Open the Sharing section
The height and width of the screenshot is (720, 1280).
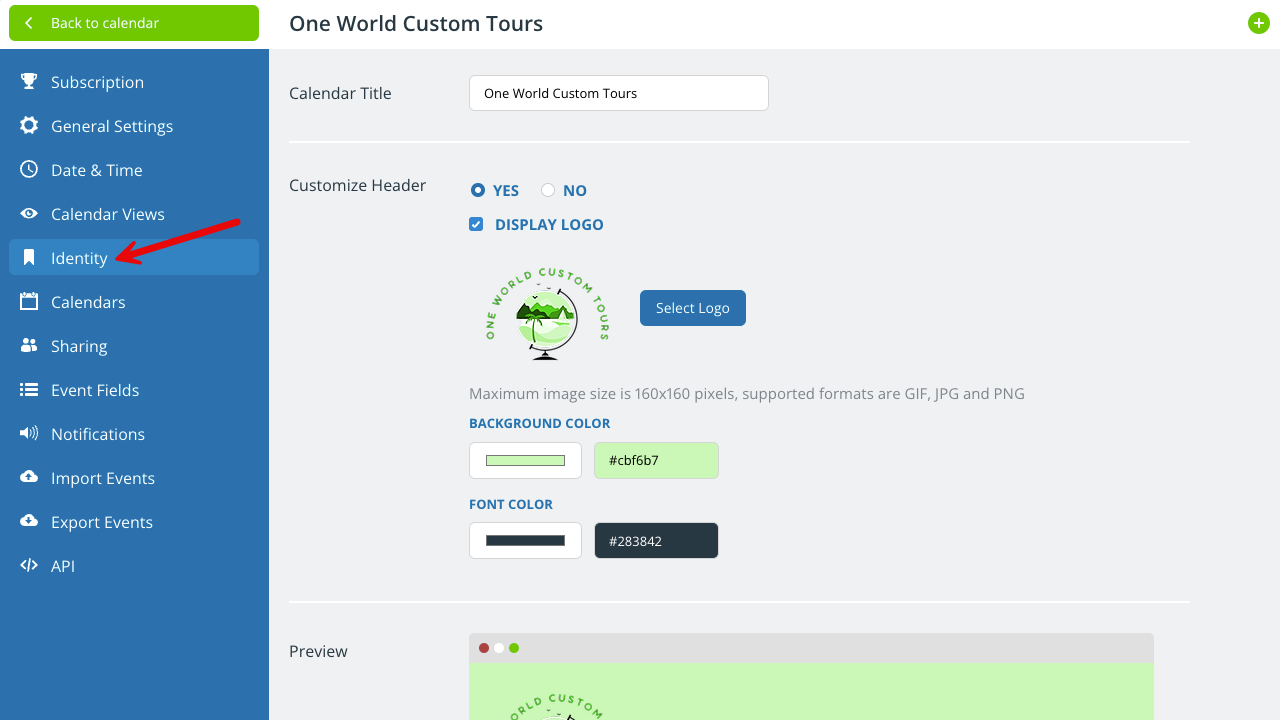click(134, 346)
